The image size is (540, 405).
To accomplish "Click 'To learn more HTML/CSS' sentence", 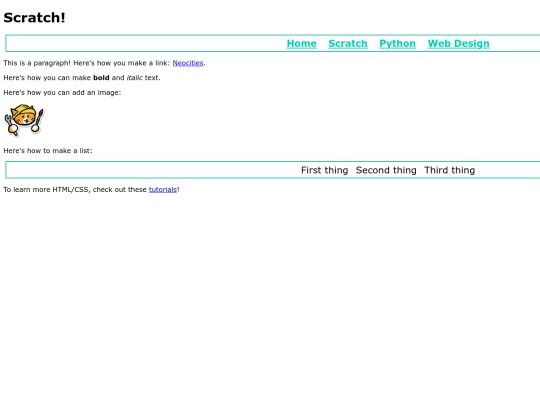I will pyautogui.click(x=91, y=189).
